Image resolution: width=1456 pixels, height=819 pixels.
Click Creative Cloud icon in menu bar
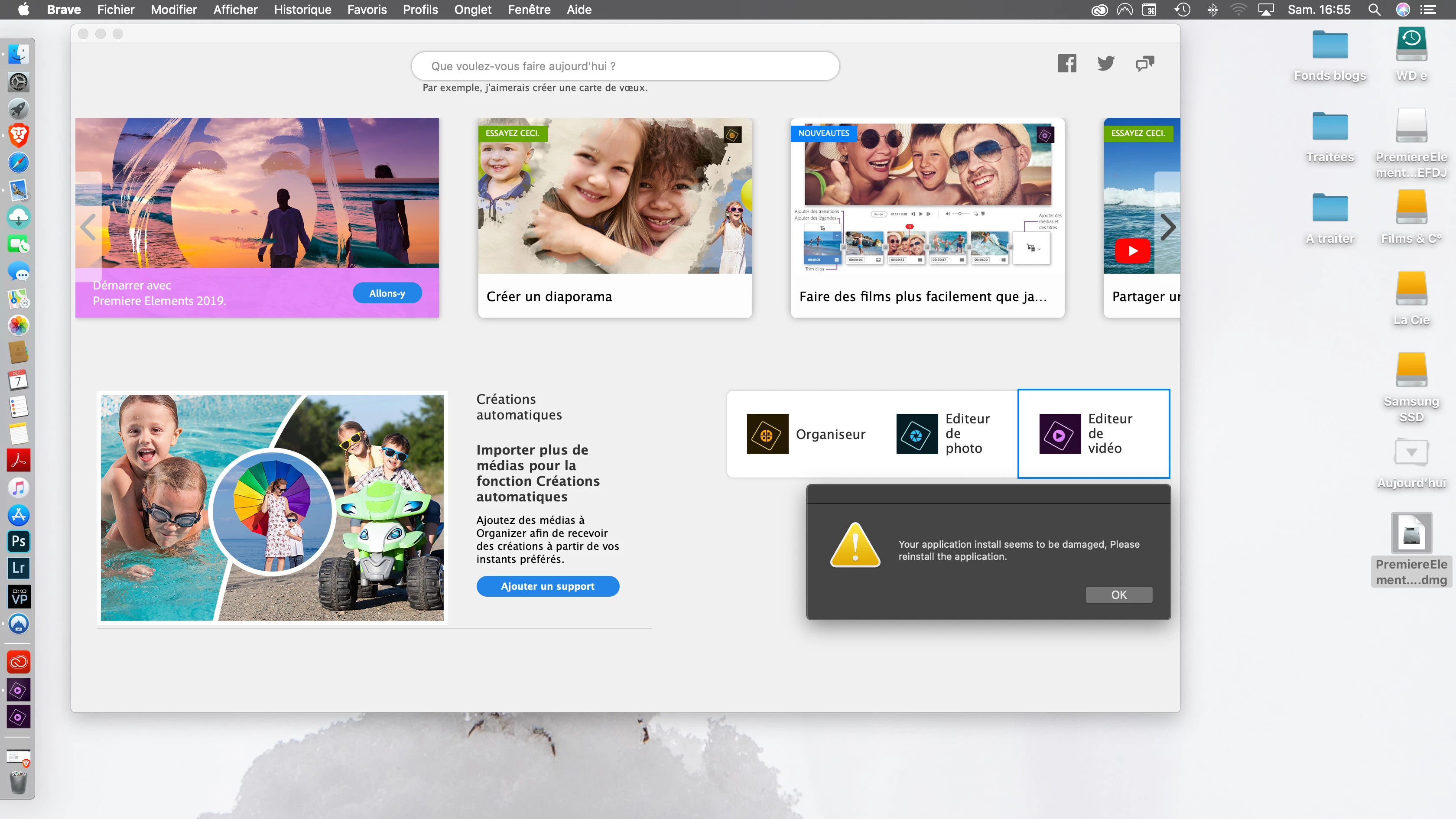pyautogui.click(x=1099, y=10)
